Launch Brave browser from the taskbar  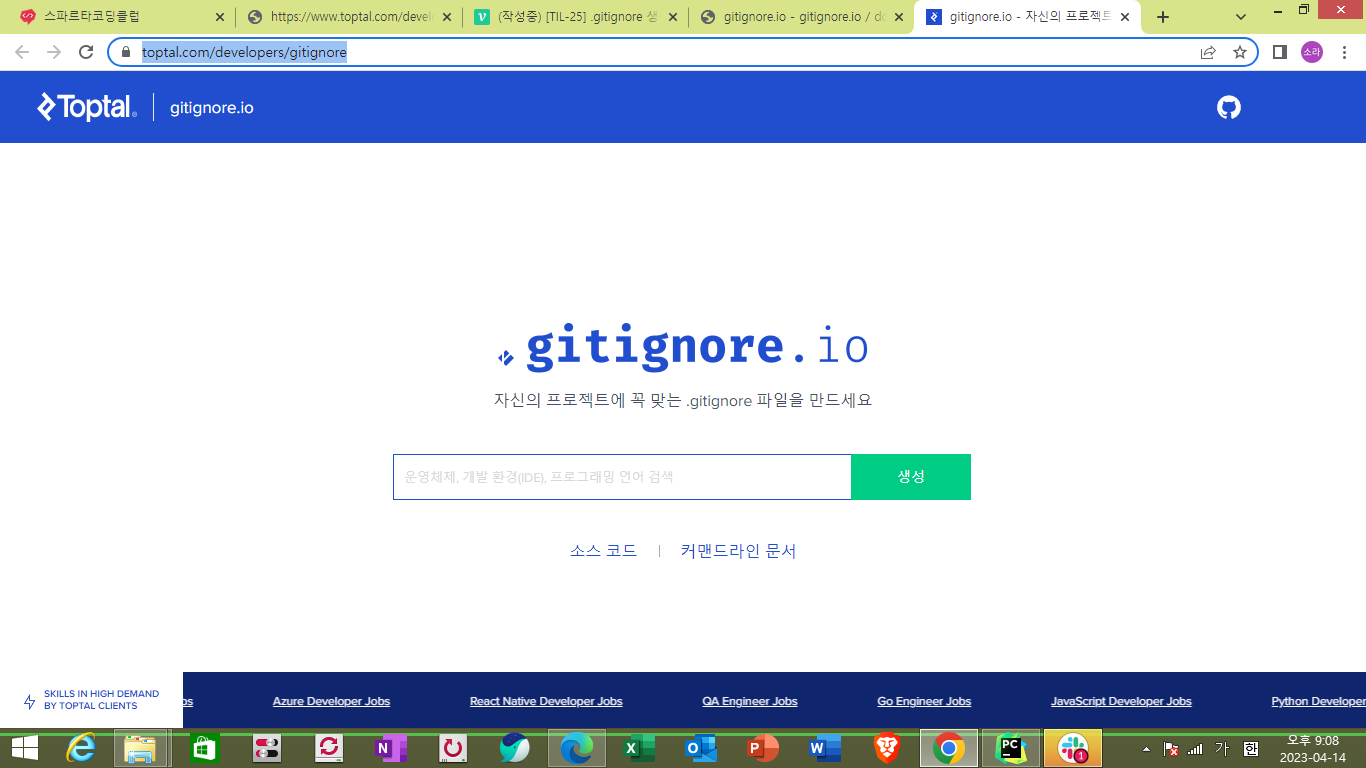point(885,748)
